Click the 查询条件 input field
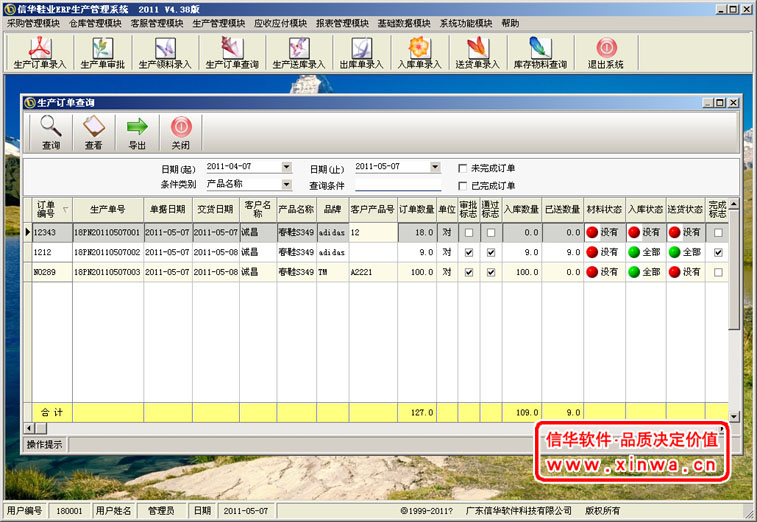Image resolution: width=757 pixels, height=522 pixels. (397, 184)
